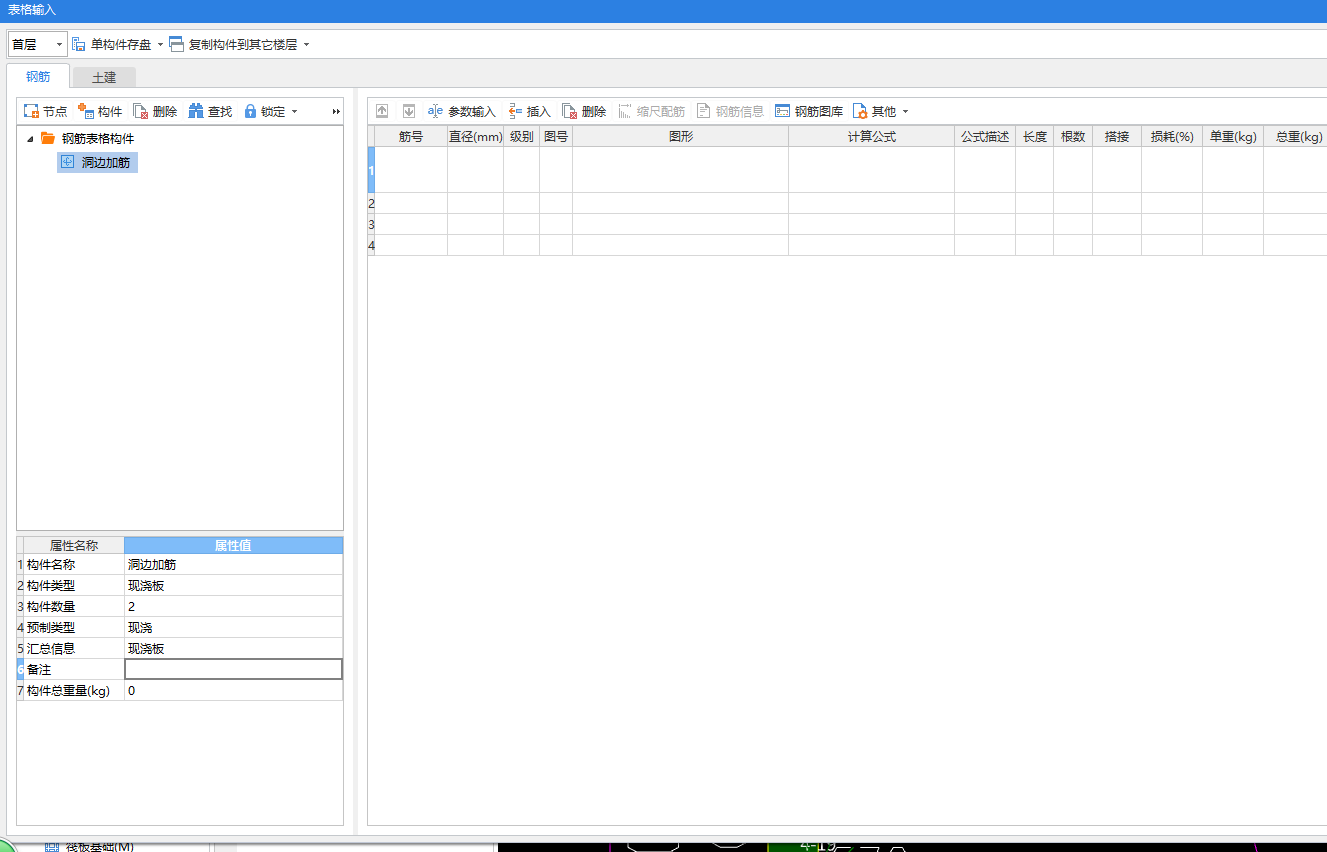The image size is (1327, 852).
Task: Click the 公式描述 column header
Action: pyautogui.click(x=985, y=137)
